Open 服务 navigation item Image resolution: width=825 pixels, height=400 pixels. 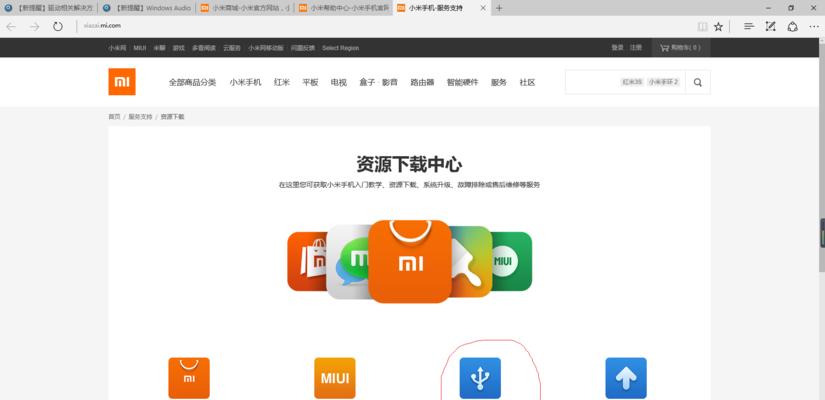[x=499, y=82]
